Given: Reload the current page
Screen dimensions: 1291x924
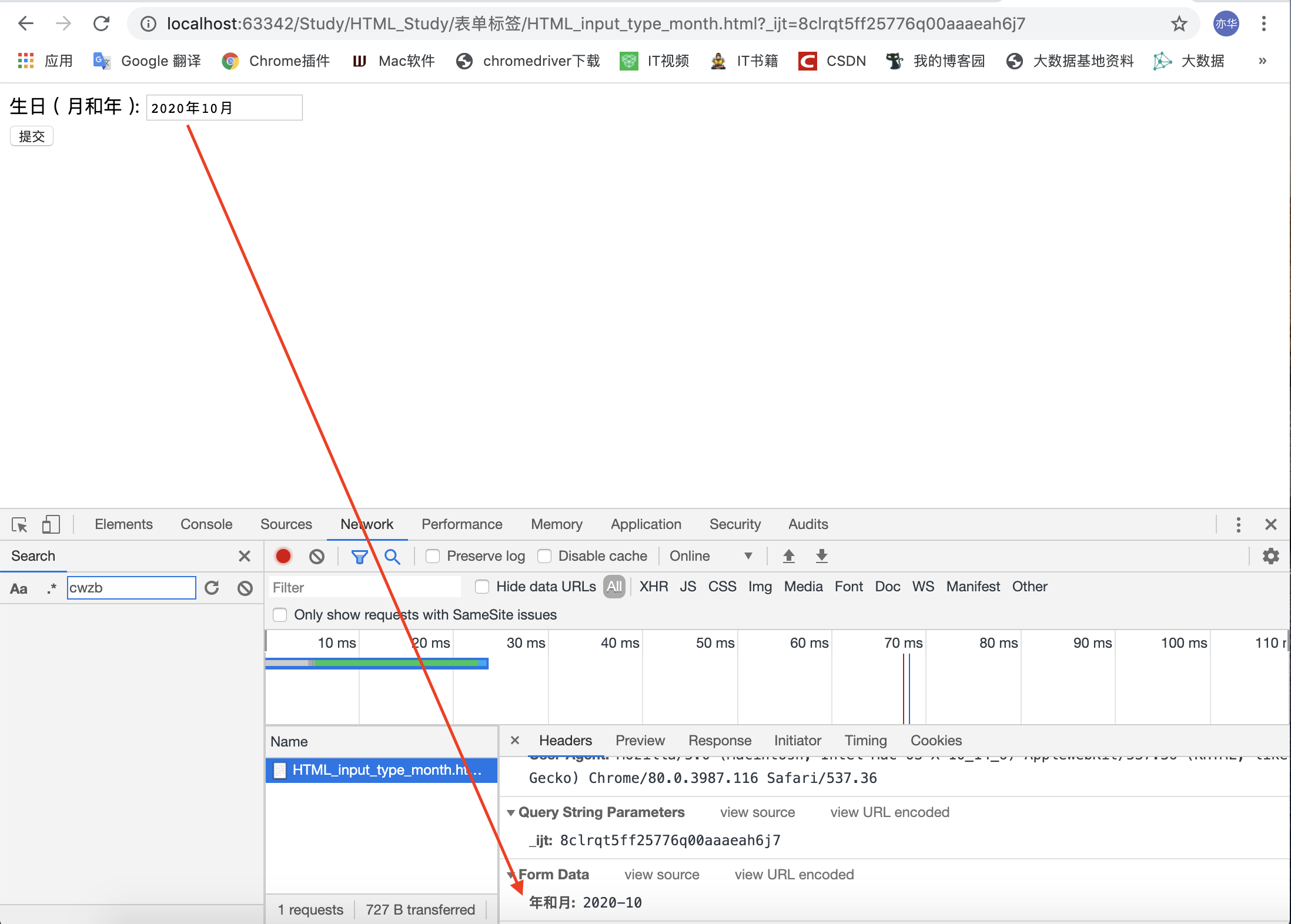Looking at the screenshot, I should (x=101, y=24).
